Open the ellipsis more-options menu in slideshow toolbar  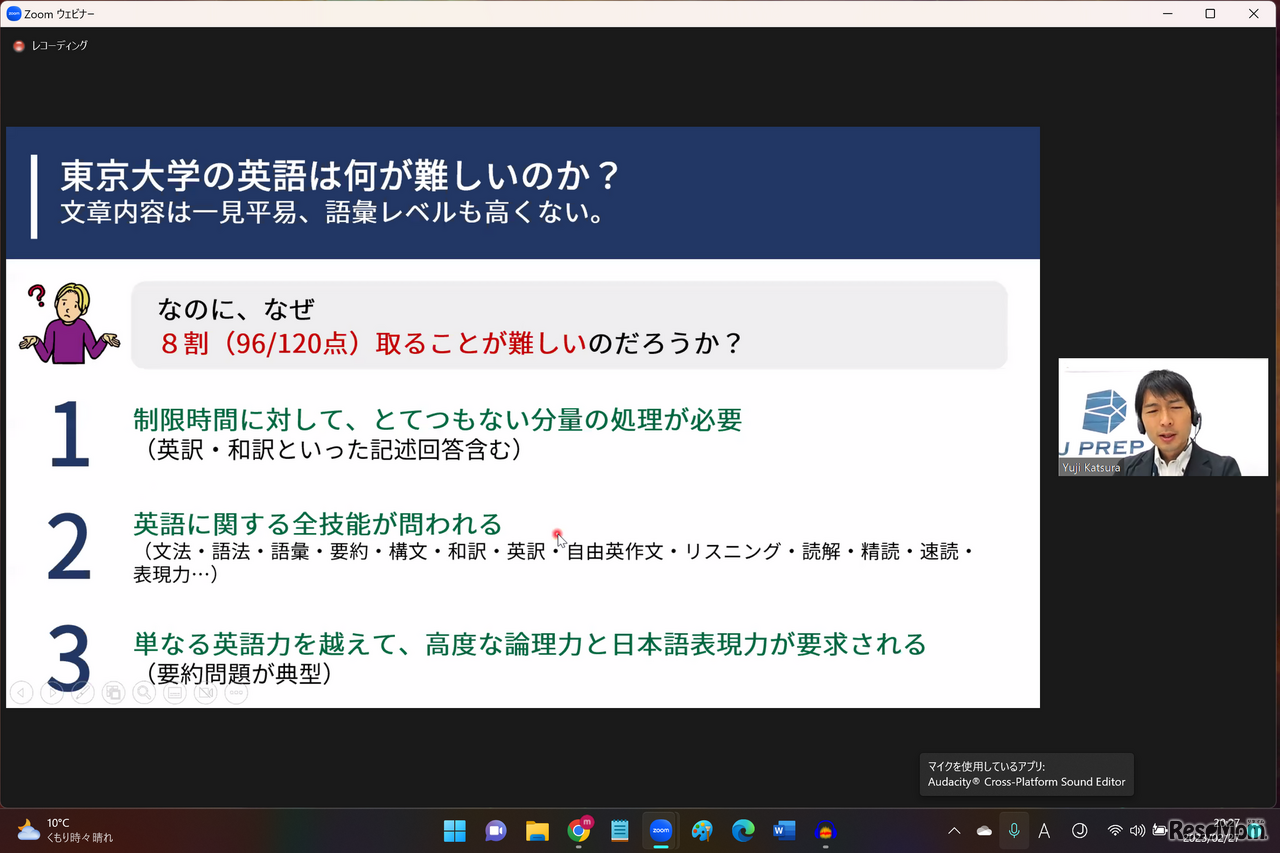(236, 692)
